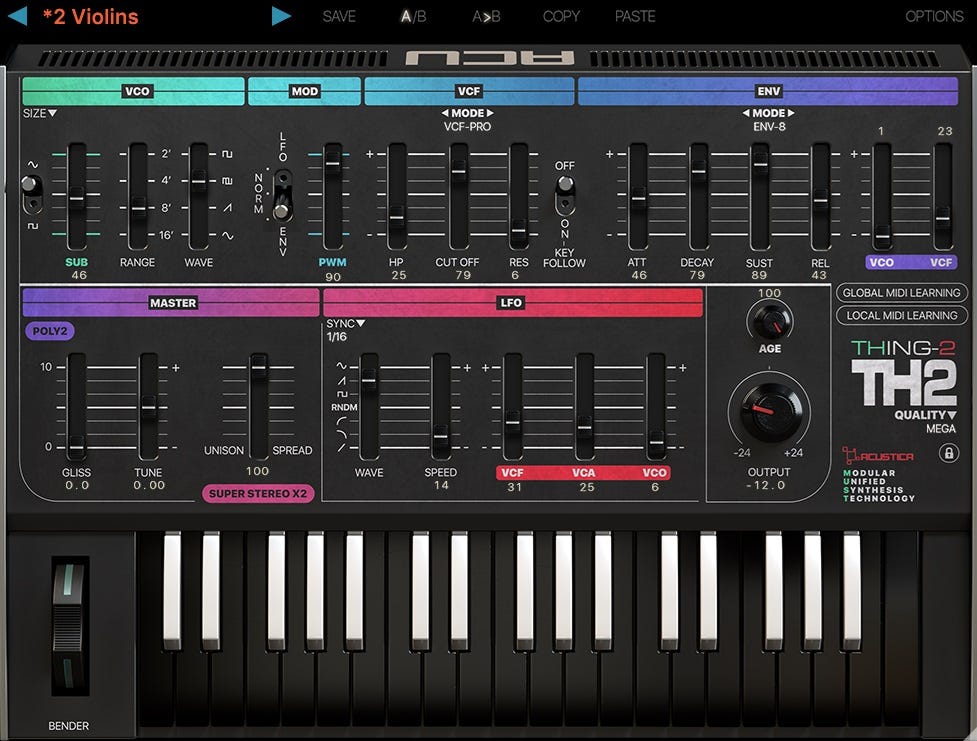Select square wave icon in LFO wave list

(x=341, y=394)
